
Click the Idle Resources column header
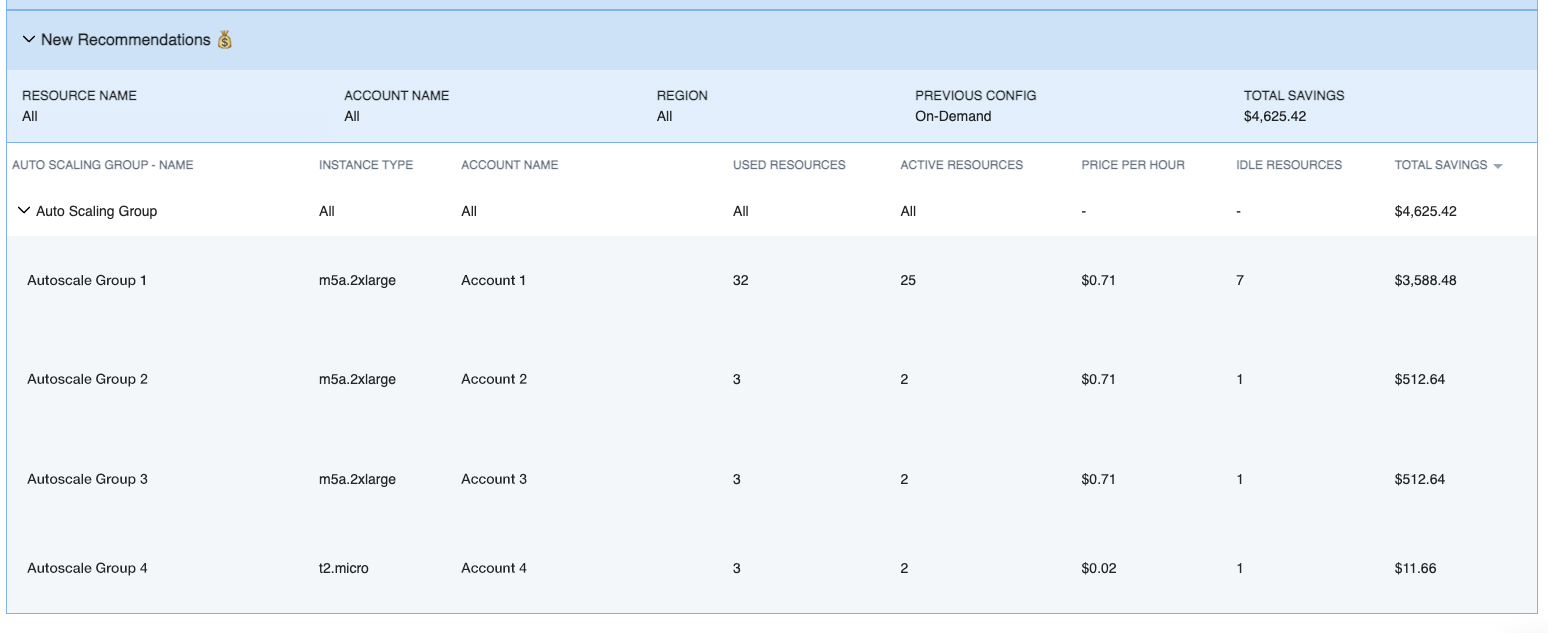pyautogui.click(x=1289, y=165)
